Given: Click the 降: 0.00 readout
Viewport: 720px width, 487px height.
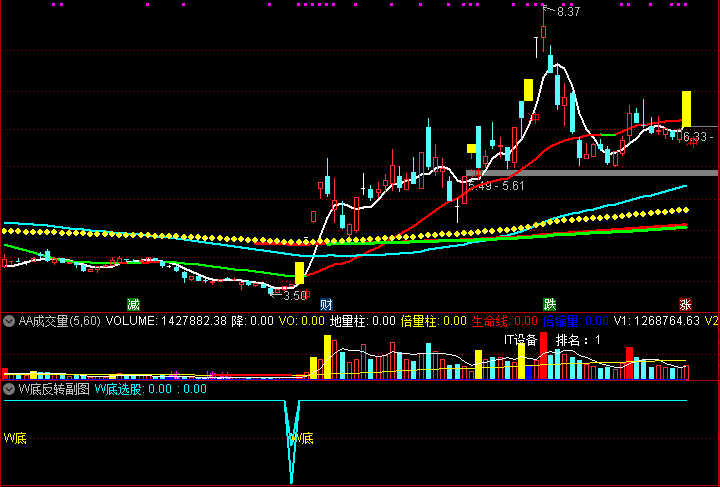Looking at the screenshot, I should (252, 321).
